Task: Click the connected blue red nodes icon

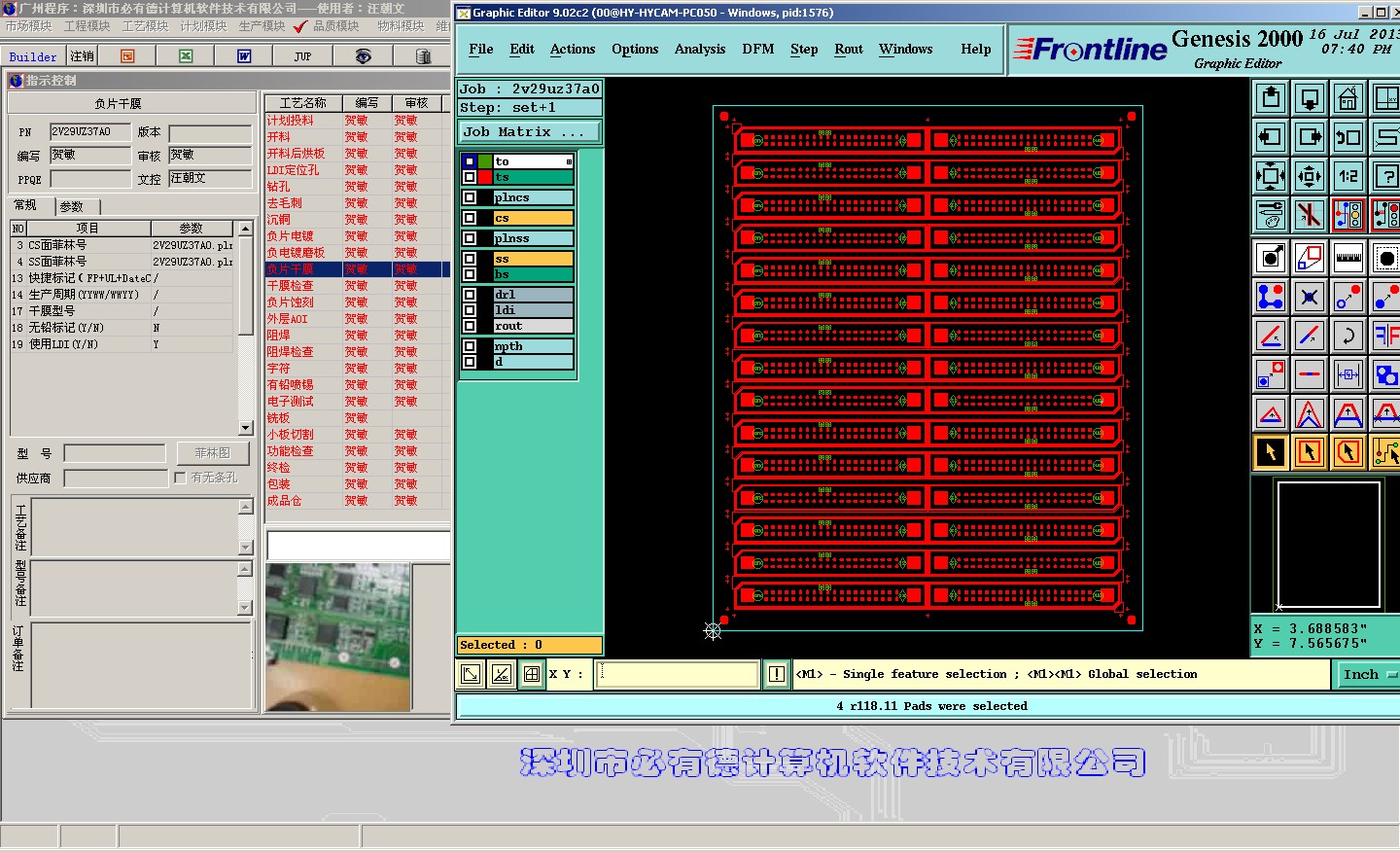Action: [x=1271, y=297]
